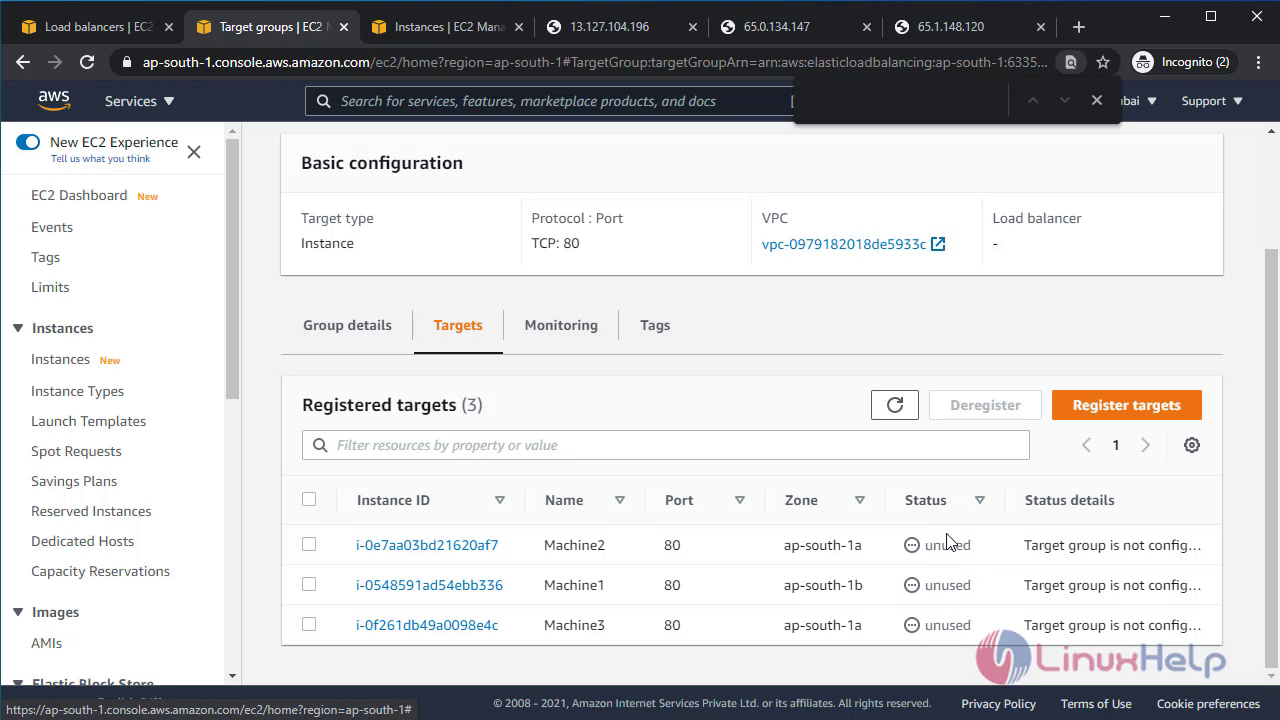1280x720 pixels.
Task: Click the Deregister button
Action: (985, 405)
